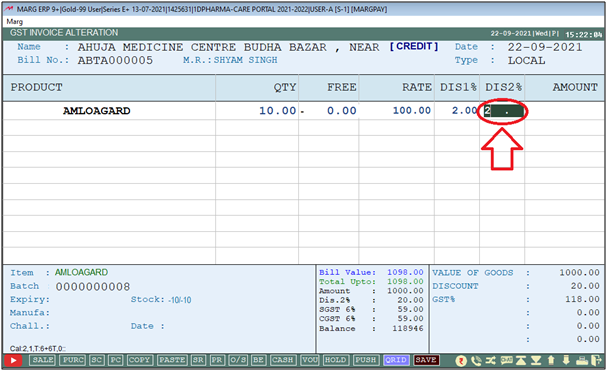Click the down arrow icon
The image size is (608, 371).
coord(566,361)
